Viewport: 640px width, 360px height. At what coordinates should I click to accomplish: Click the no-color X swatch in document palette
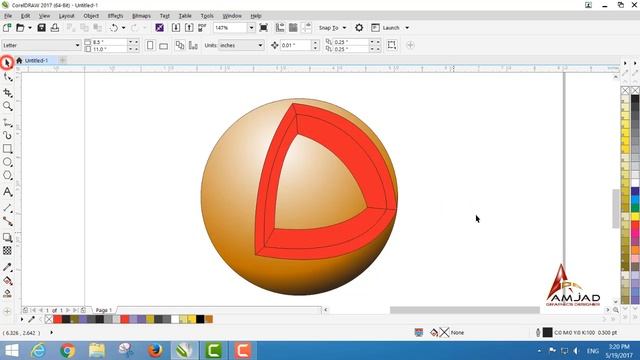click(x=49, y=319)
